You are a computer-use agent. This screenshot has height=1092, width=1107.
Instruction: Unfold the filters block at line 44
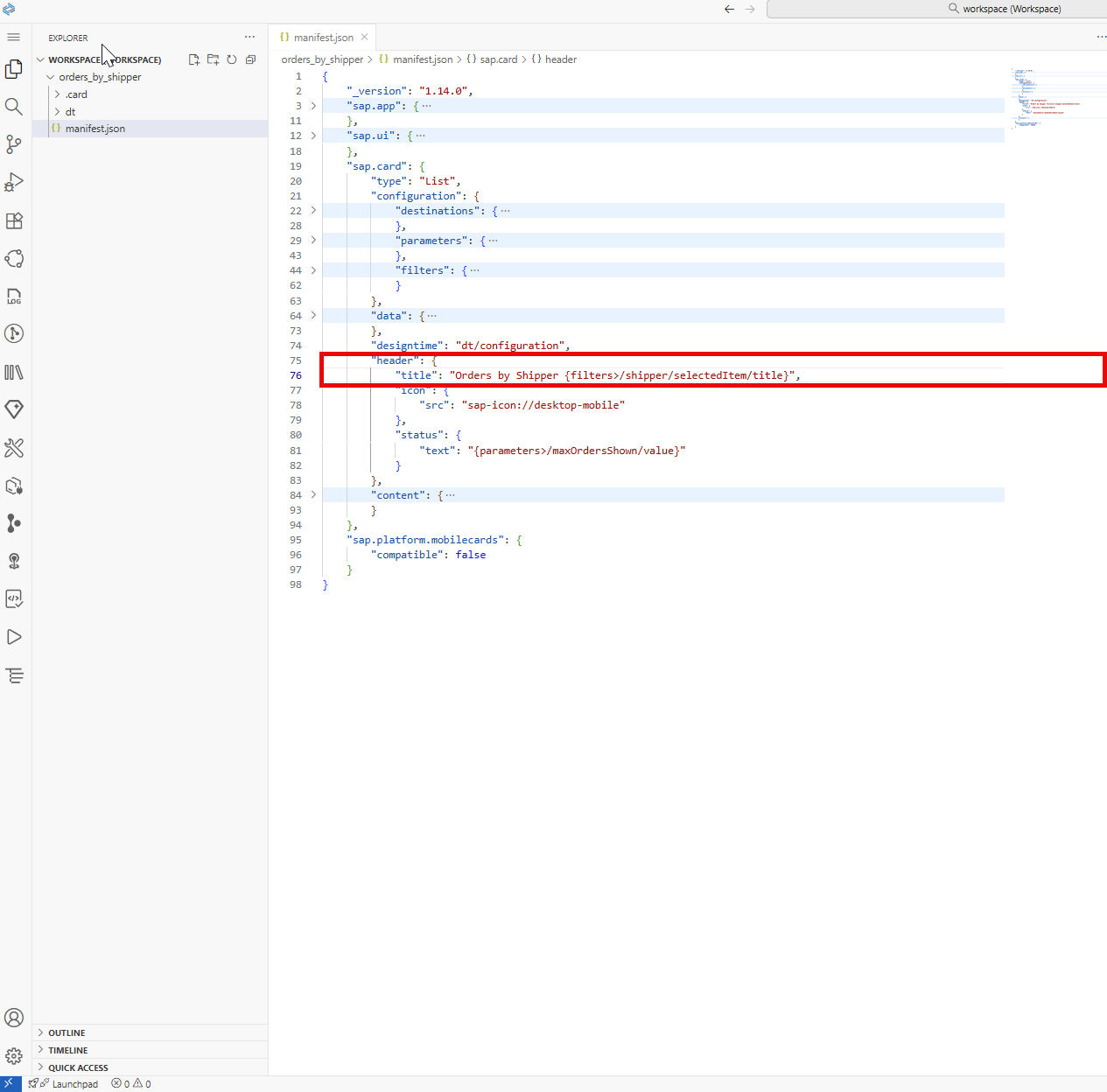(313, 270)
